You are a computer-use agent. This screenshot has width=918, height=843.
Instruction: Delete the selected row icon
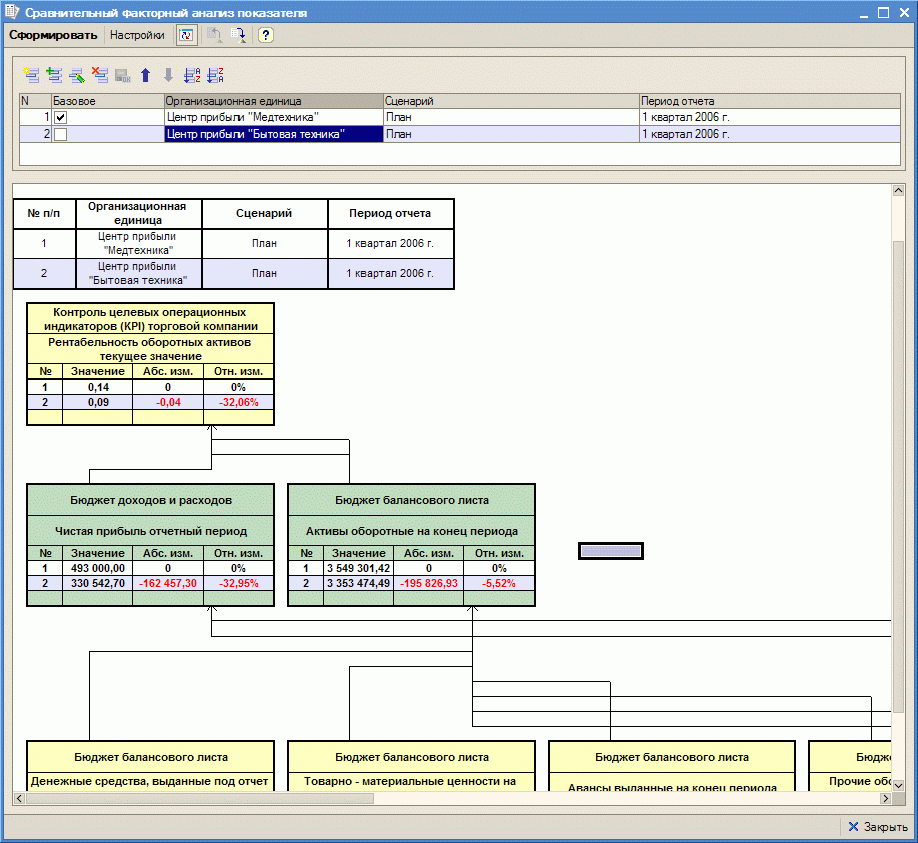click(100, 75)
